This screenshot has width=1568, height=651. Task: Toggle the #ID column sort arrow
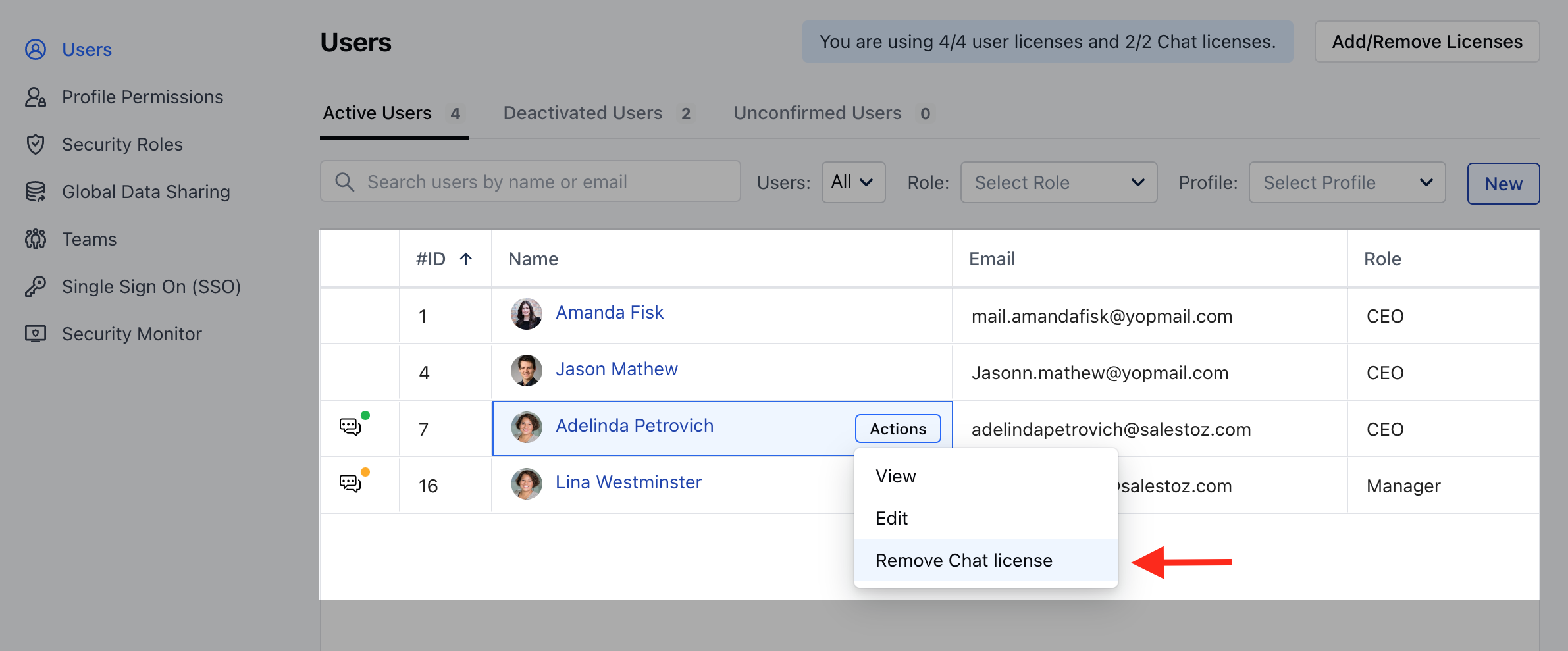coord(467,259)
